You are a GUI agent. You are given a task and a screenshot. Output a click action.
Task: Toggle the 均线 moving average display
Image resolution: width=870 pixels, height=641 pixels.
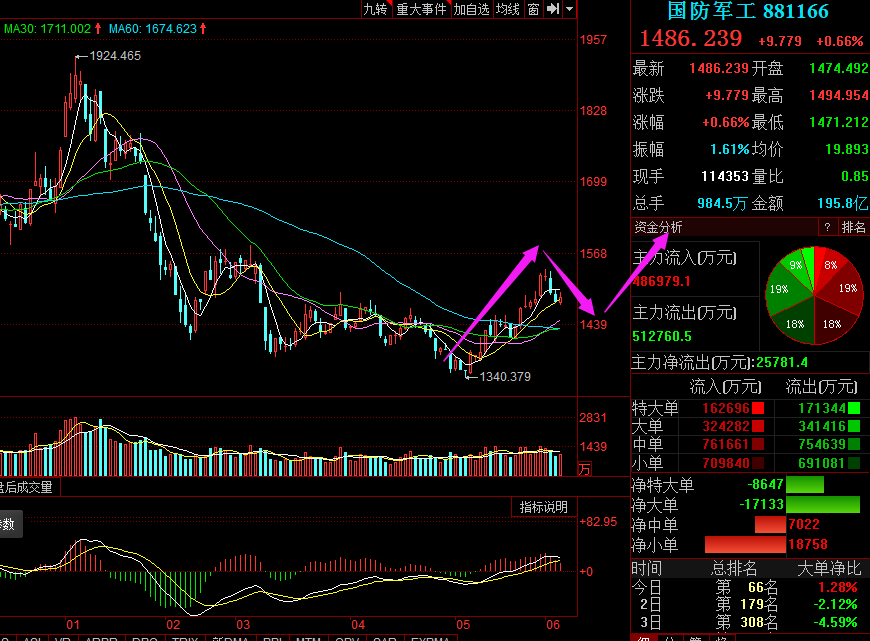pos(508,9)
